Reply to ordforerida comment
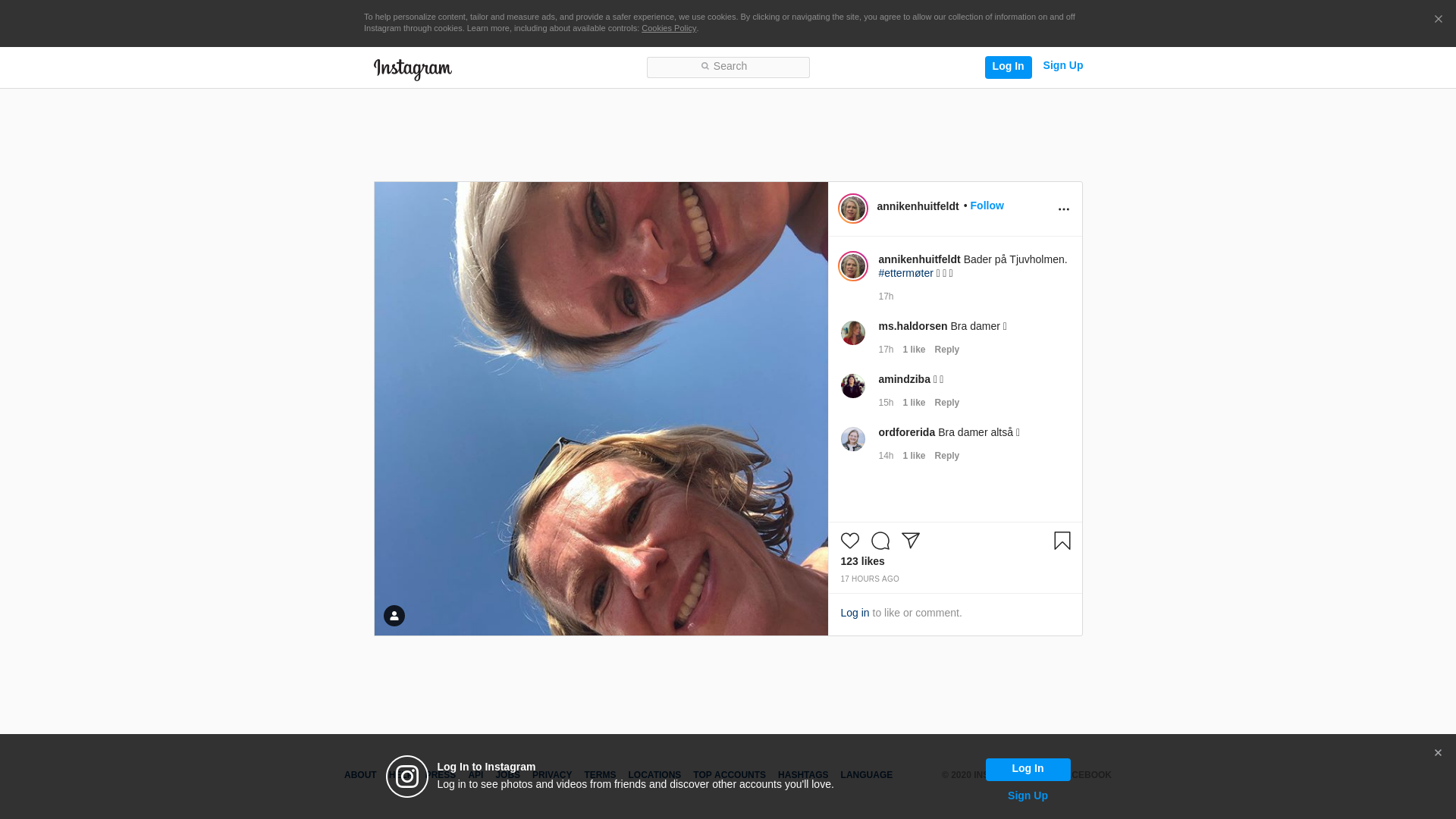The image size is (1456, 819). pos(946,456)
